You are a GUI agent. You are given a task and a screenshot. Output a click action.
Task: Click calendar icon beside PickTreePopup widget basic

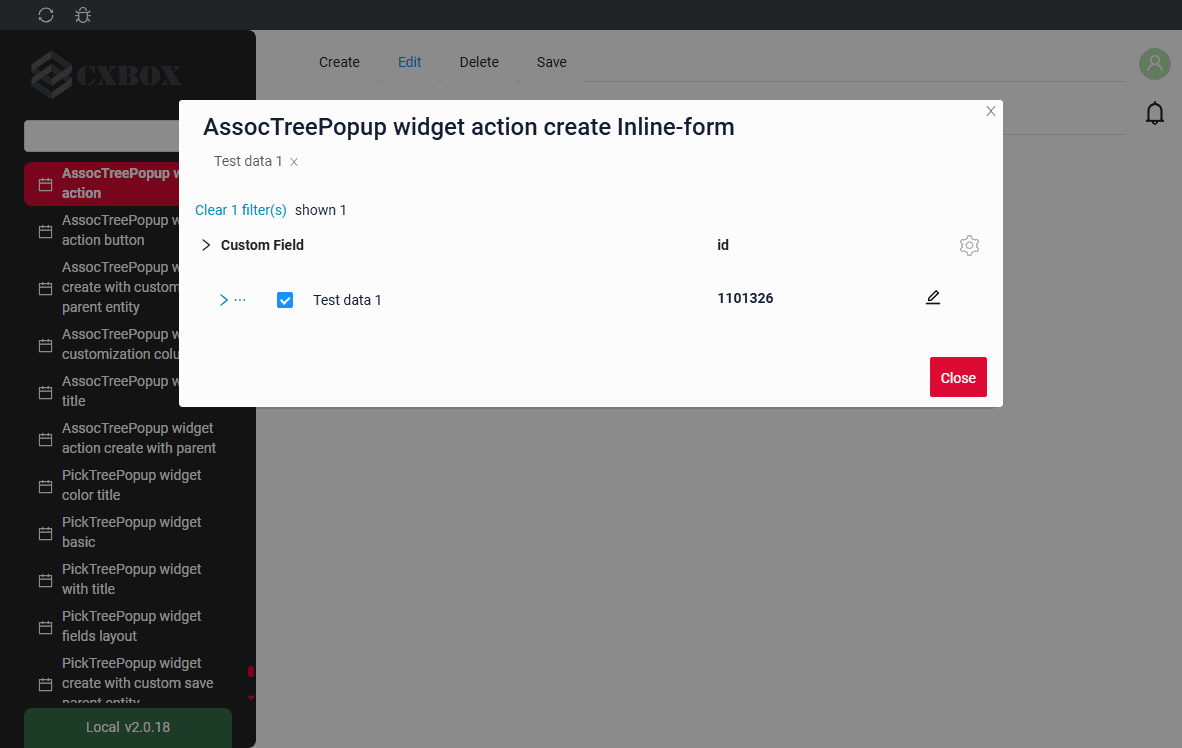(x=45, y=533)
